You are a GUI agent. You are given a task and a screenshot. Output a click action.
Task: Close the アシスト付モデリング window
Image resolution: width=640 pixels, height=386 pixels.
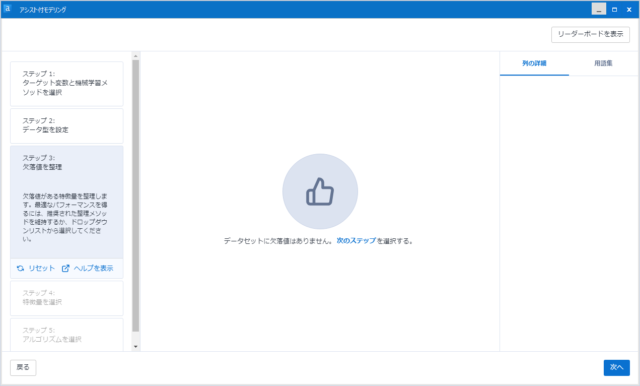[x=629, y=9]
